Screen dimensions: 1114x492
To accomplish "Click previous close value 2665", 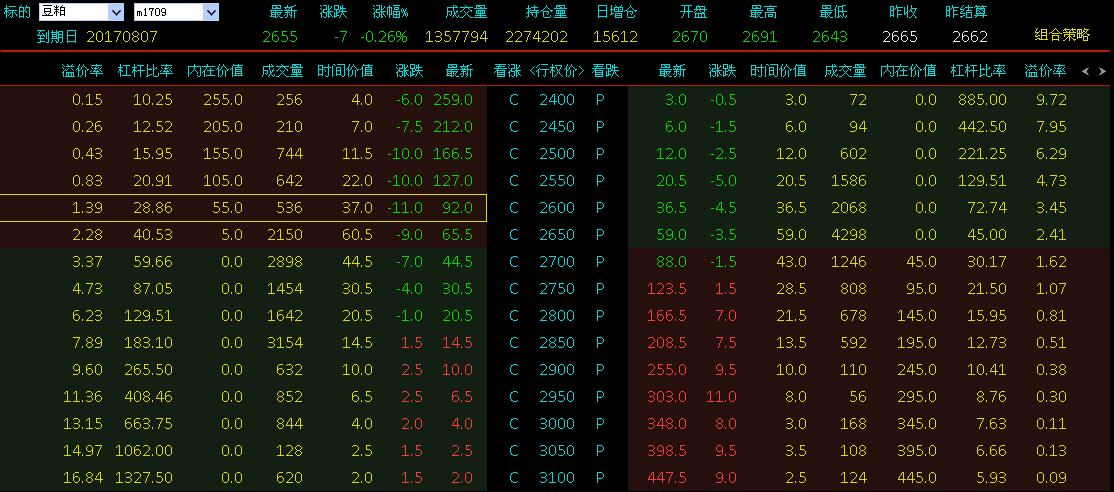I will point(899,37).
